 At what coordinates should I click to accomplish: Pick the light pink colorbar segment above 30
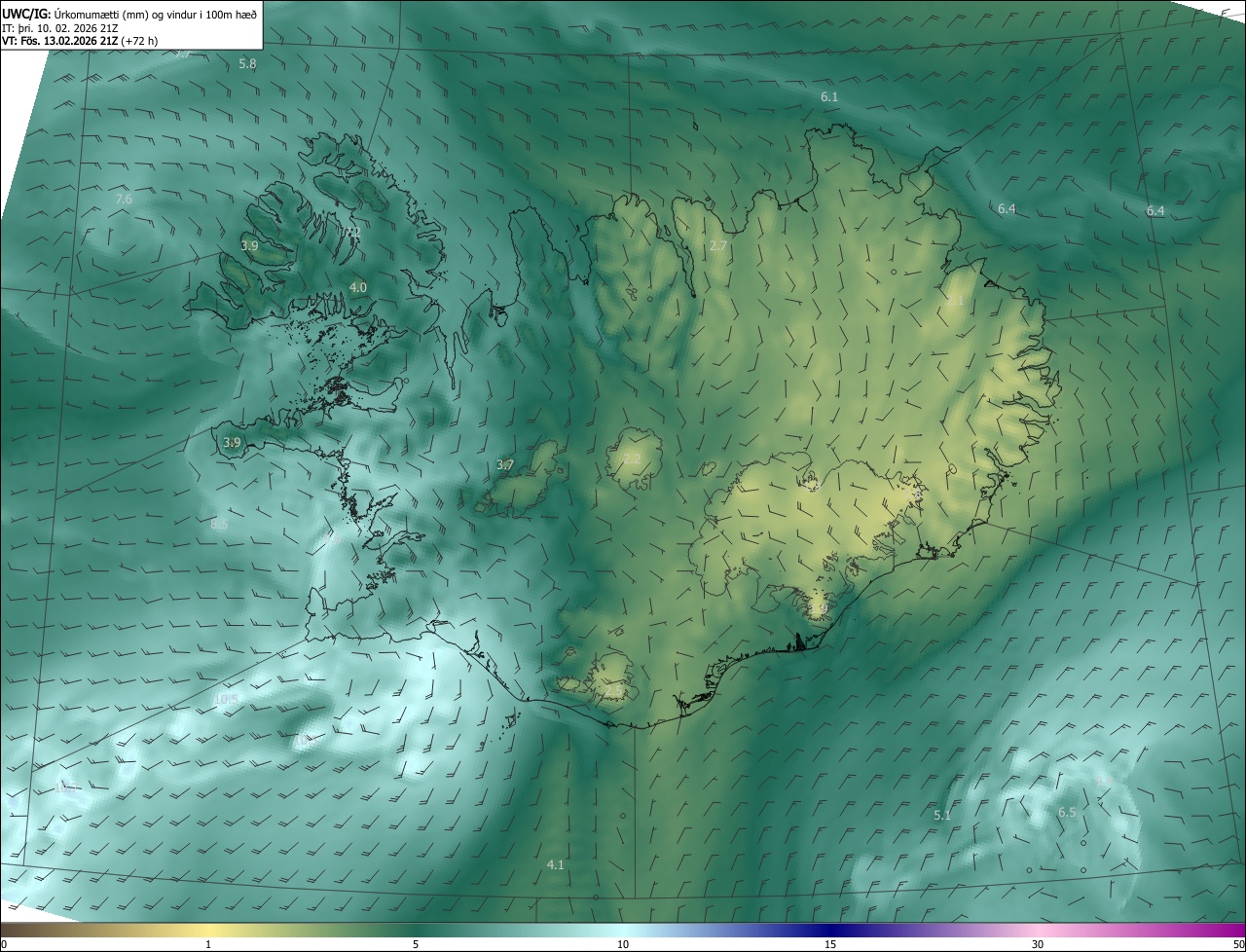pos(1038,930)
